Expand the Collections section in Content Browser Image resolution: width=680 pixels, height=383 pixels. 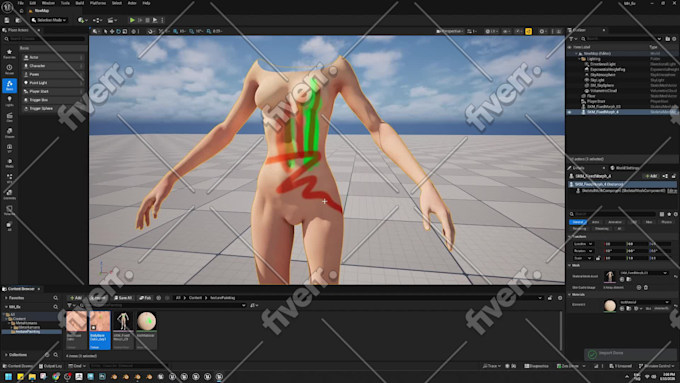tap(6, 355)
